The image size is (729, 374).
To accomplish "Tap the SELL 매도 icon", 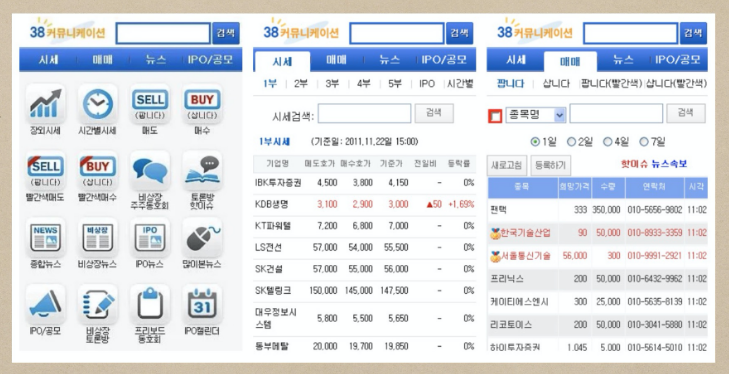I will tap(150, 103).
